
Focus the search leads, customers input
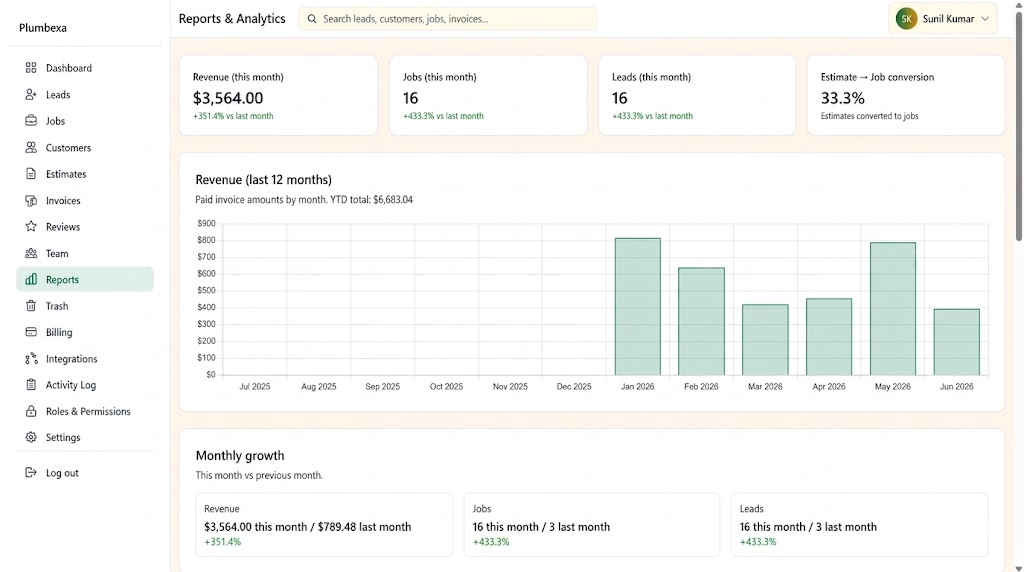[x=447, y=19]
